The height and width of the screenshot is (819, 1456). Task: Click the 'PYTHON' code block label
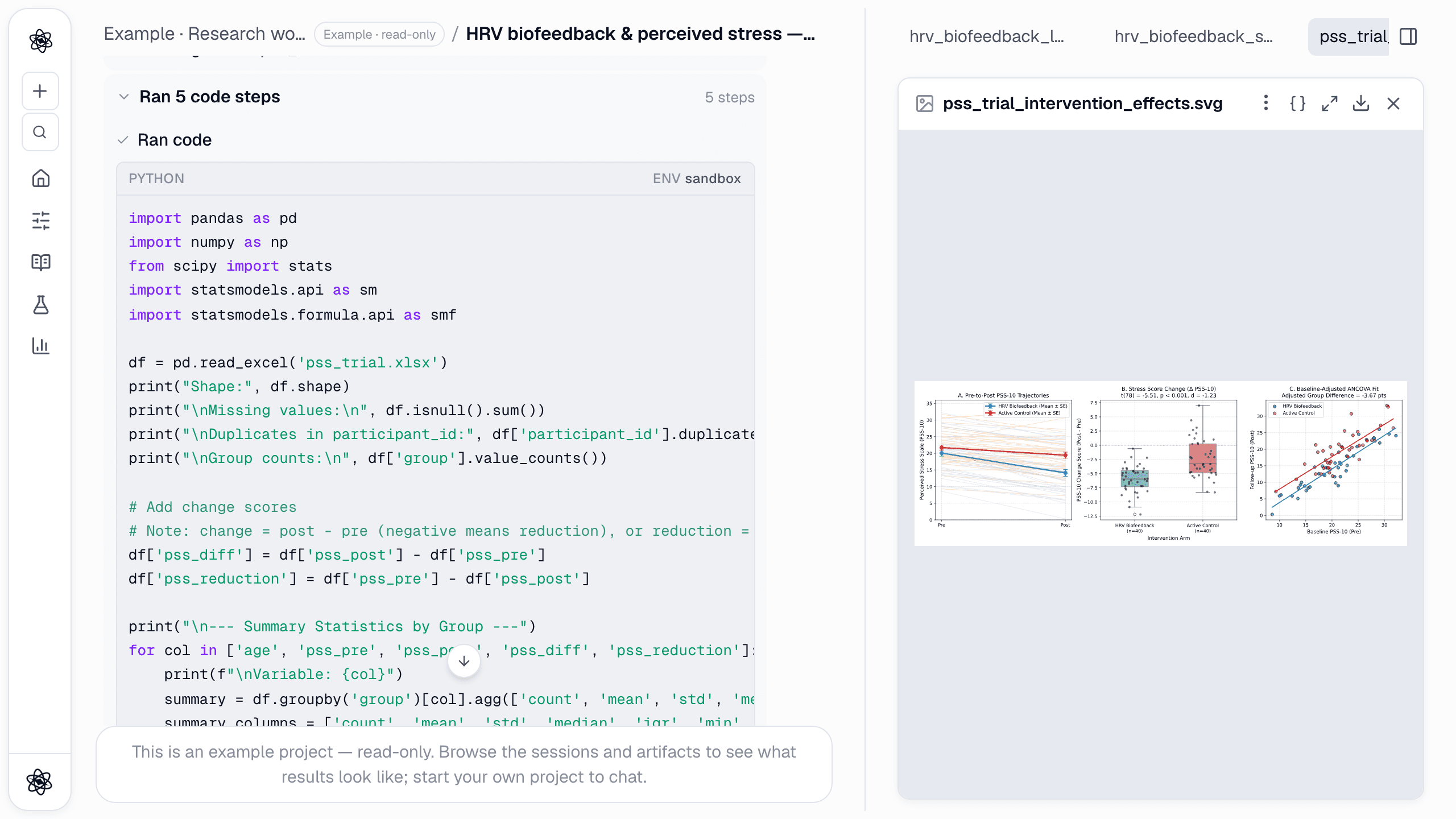(x=156, y=179)
